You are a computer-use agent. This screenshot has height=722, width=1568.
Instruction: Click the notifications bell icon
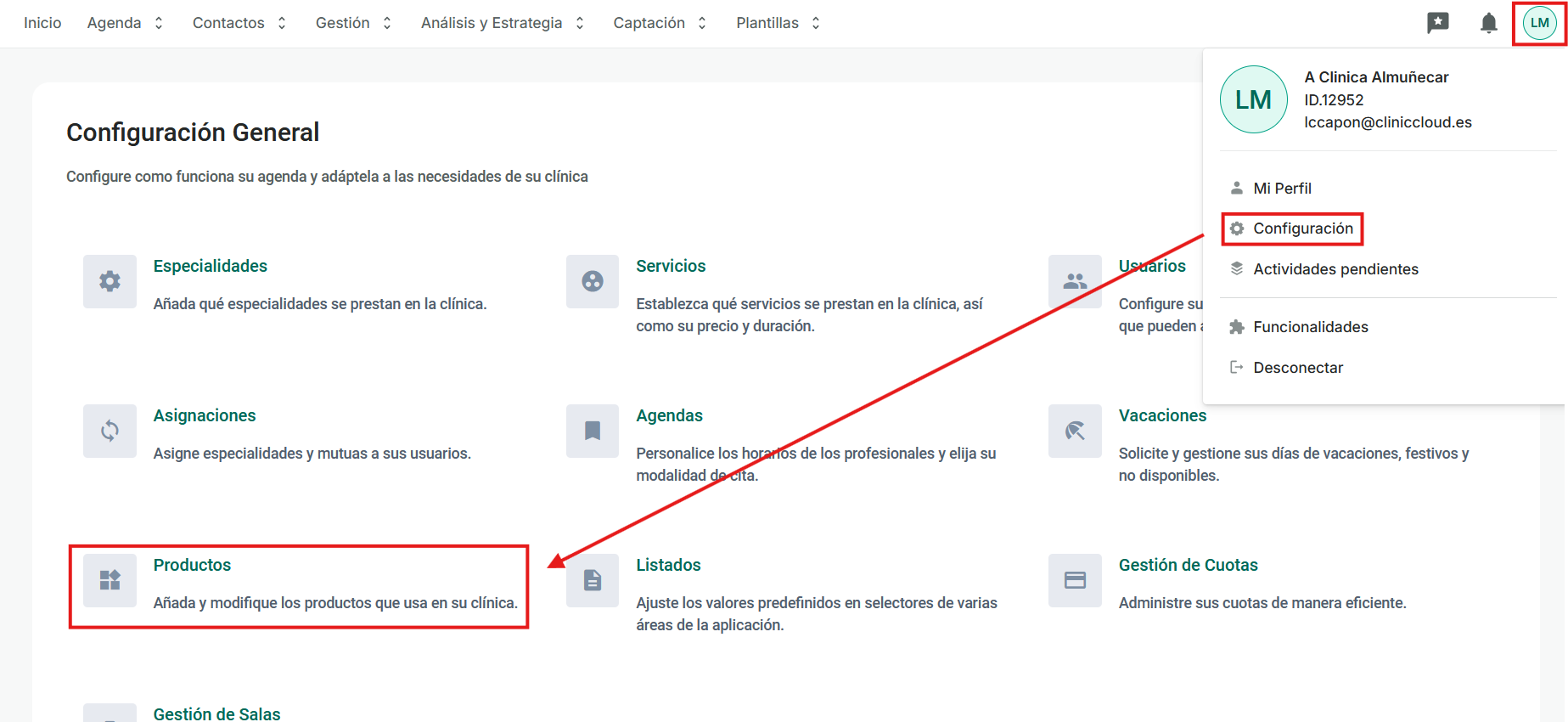coord(1488,23)
